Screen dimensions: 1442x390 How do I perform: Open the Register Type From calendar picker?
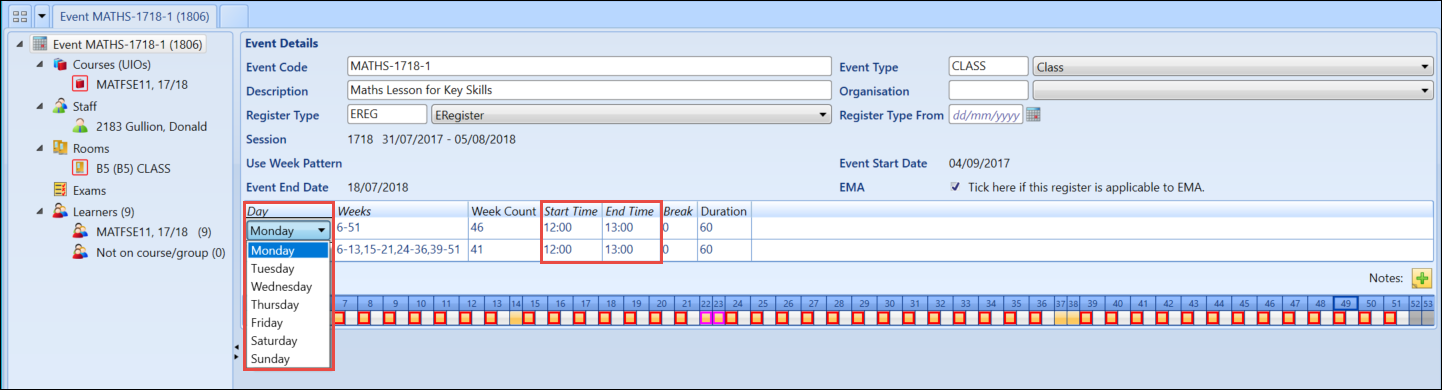coord(1034,114)
